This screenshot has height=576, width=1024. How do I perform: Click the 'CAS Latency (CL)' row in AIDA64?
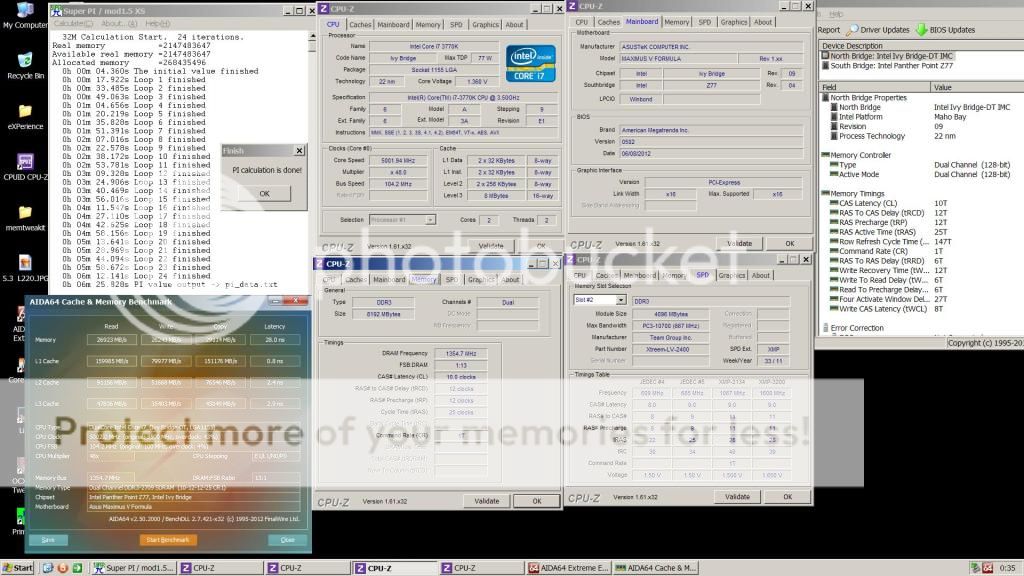tap(921, 203)
